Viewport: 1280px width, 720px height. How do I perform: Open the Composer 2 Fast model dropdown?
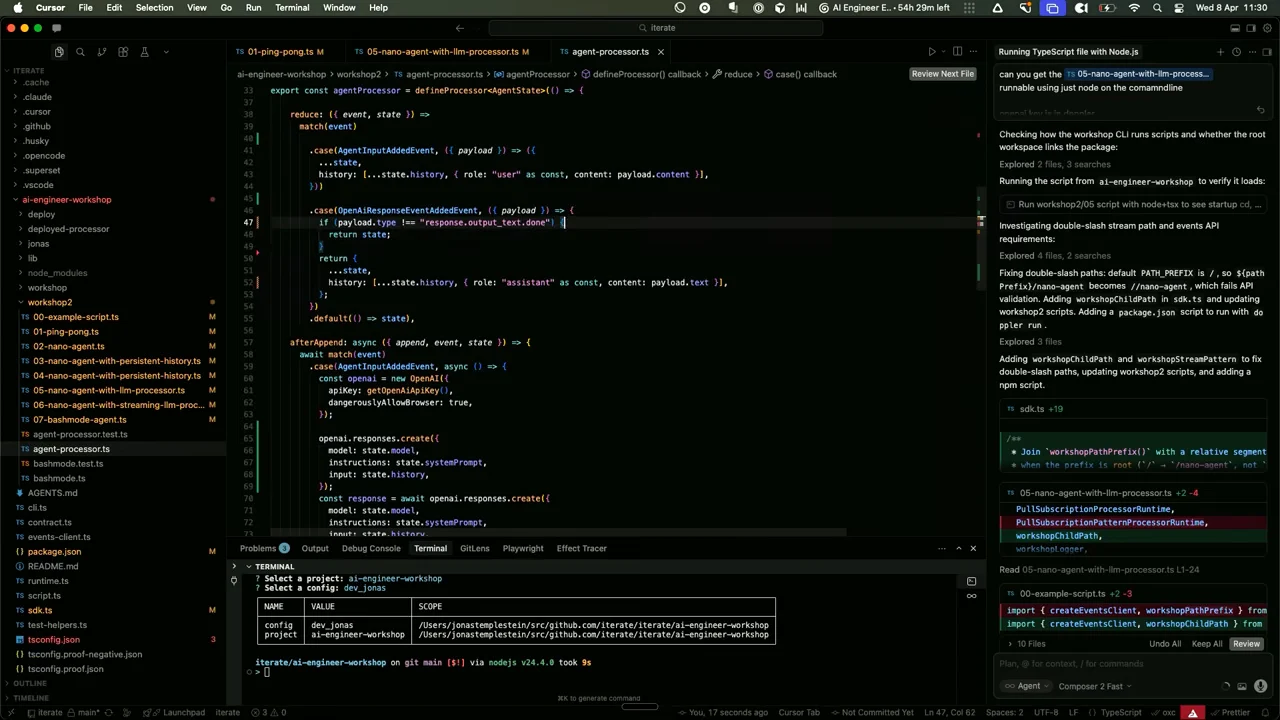(1094, 686)
